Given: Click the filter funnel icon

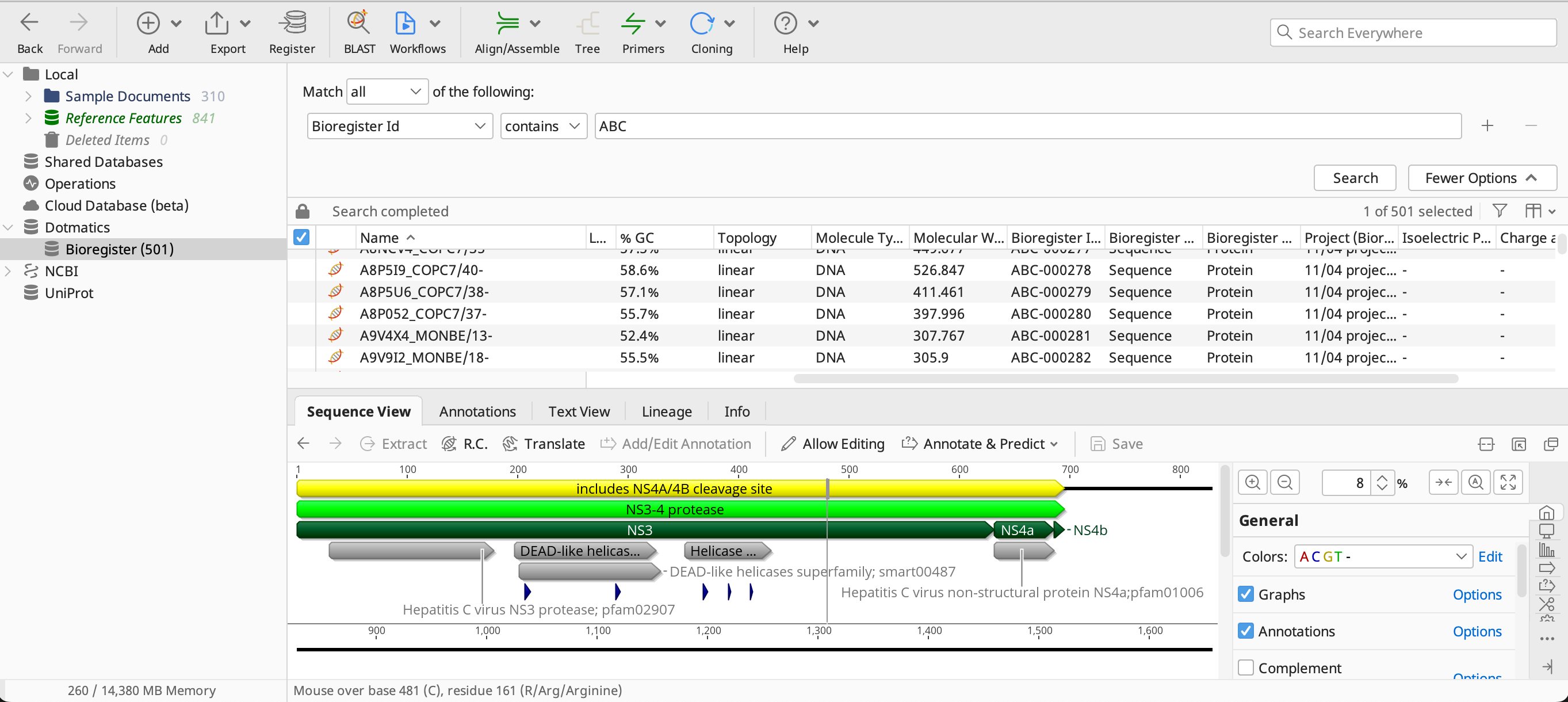Looking at the screenshot, I should click(1500, 211).
